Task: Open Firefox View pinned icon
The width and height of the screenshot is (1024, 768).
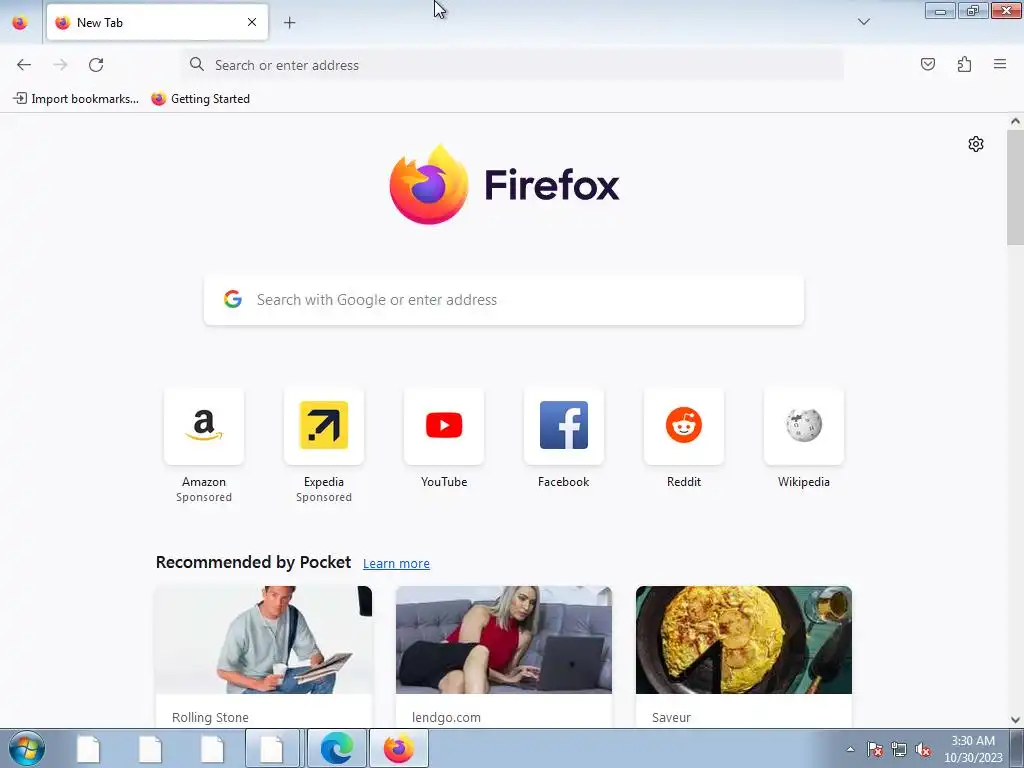Action: pos(20,22)
